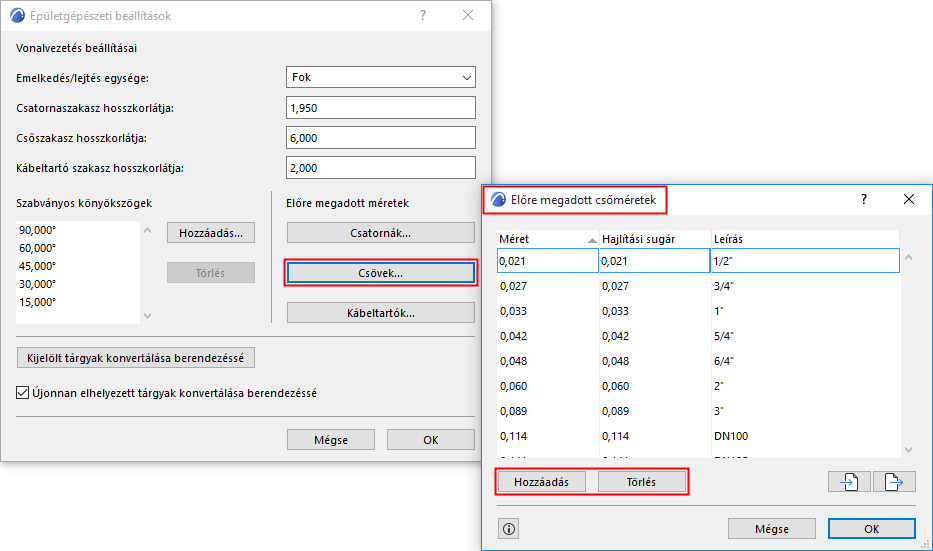Click Méret value 0,027

tap(514, 286)
